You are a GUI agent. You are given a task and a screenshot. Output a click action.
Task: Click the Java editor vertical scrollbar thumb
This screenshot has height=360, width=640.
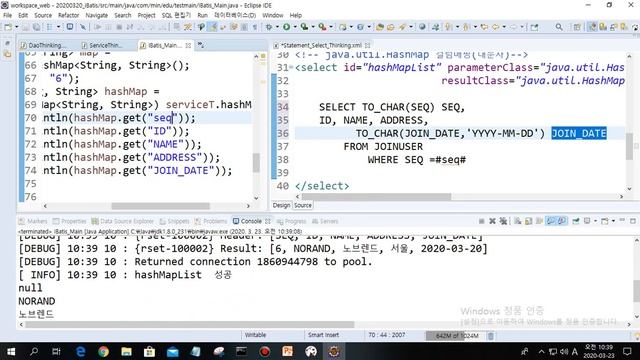(256, 162)
